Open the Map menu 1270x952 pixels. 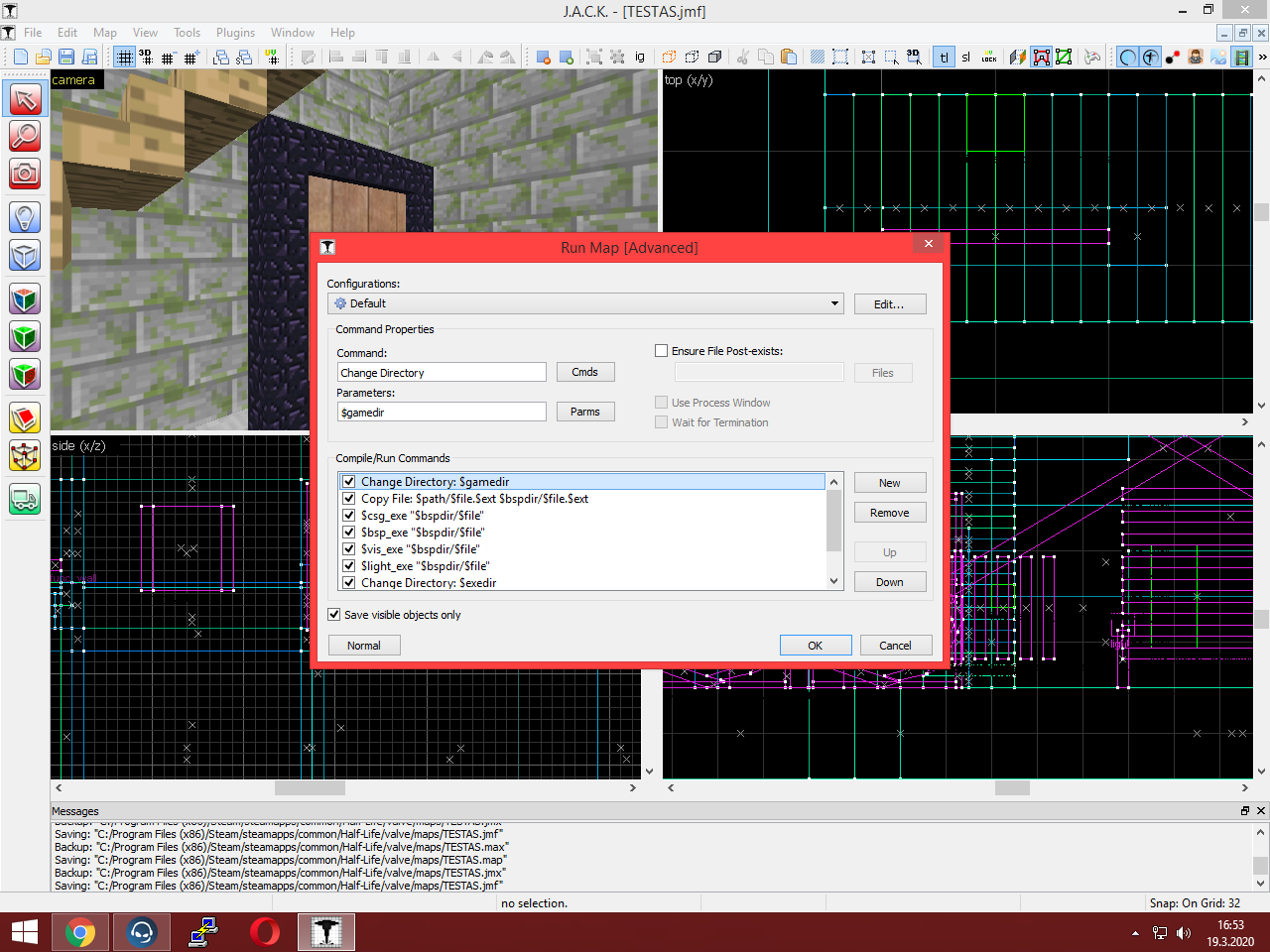coord(105,33)
